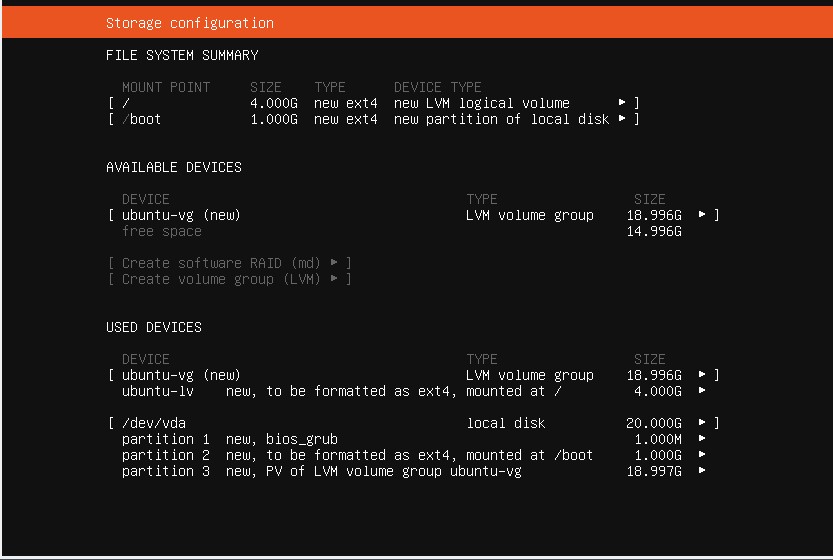This screenshot has height=560, width=833.
Task: Select Create volume group (LVM) option
Action: pos(230,279)
